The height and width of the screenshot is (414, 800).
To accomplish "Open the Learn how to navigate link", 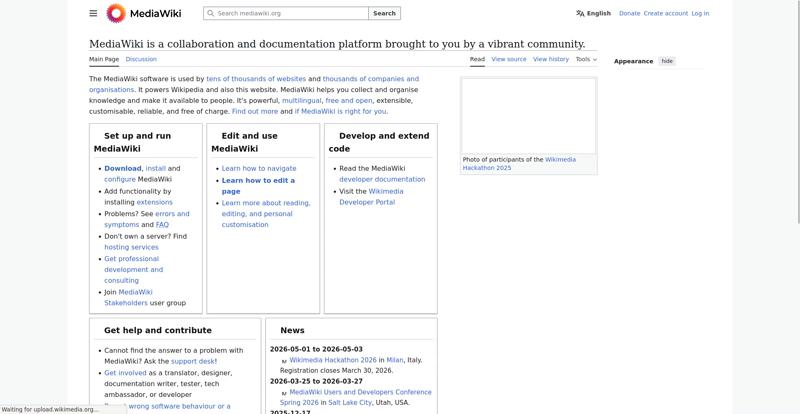I will (258, 168).
